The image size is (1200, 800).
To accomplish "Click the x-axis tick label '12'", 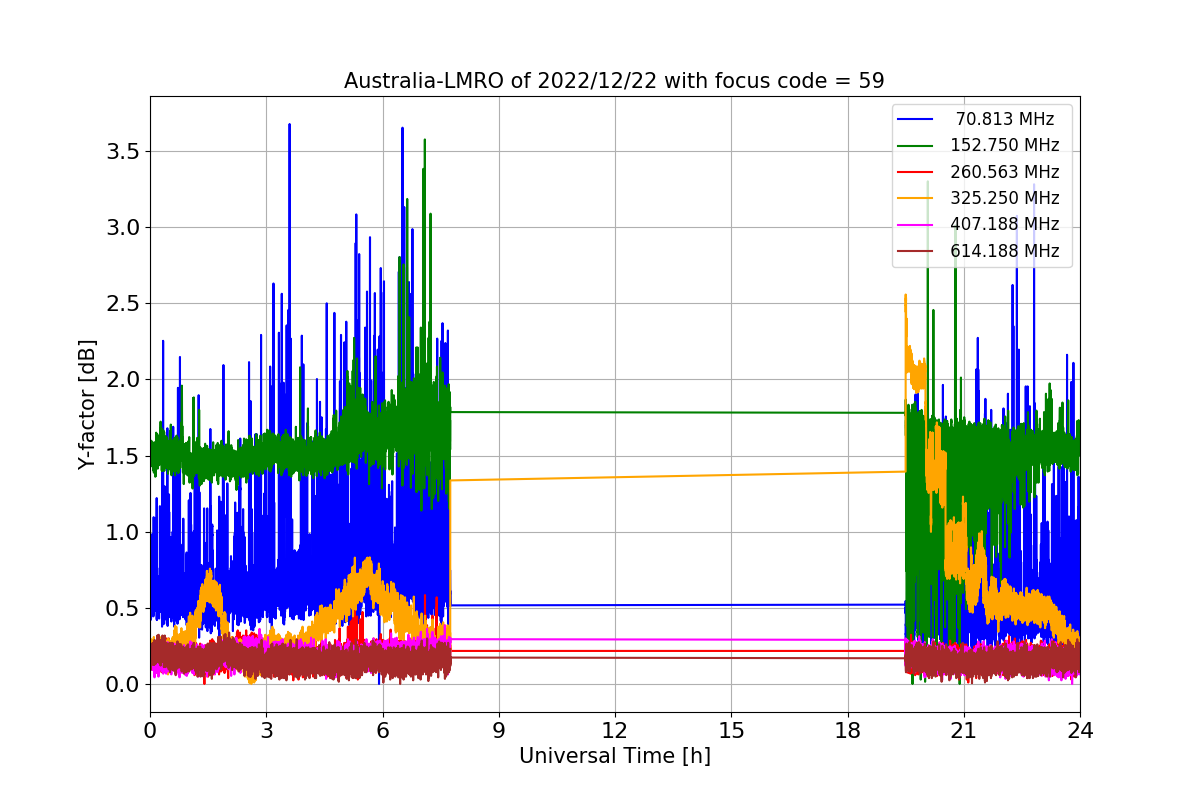I will tap(615, 731).
